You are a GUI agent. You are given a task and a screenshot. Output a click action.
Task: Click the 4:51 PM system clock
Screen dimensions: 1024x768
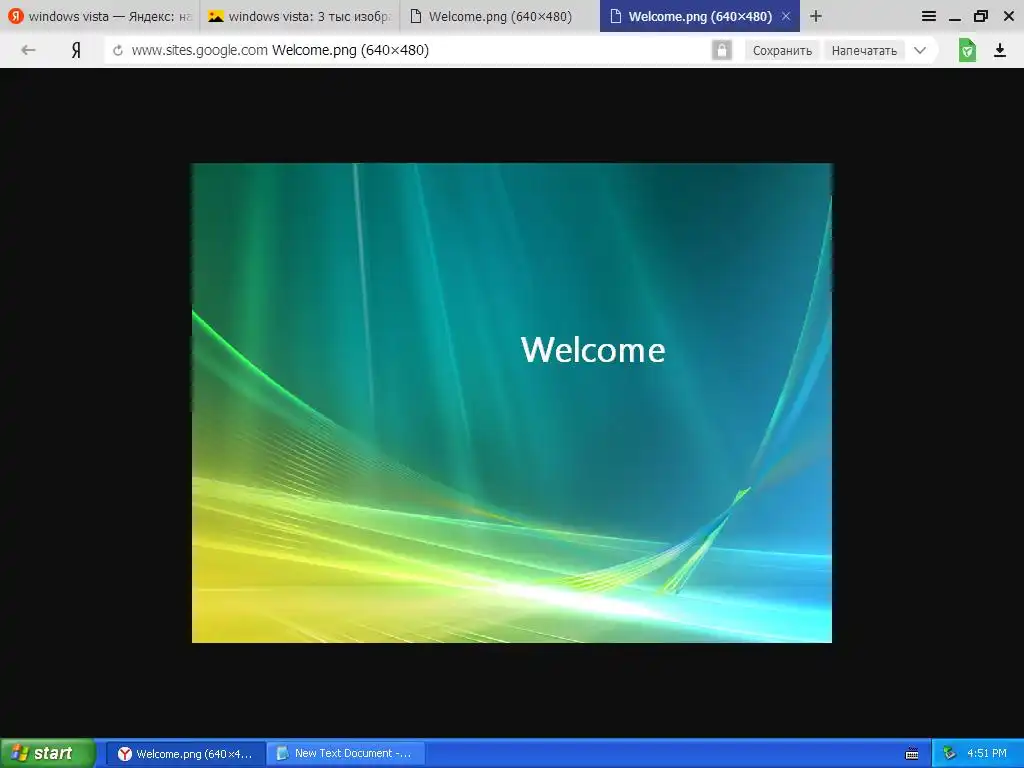[987, 754]
